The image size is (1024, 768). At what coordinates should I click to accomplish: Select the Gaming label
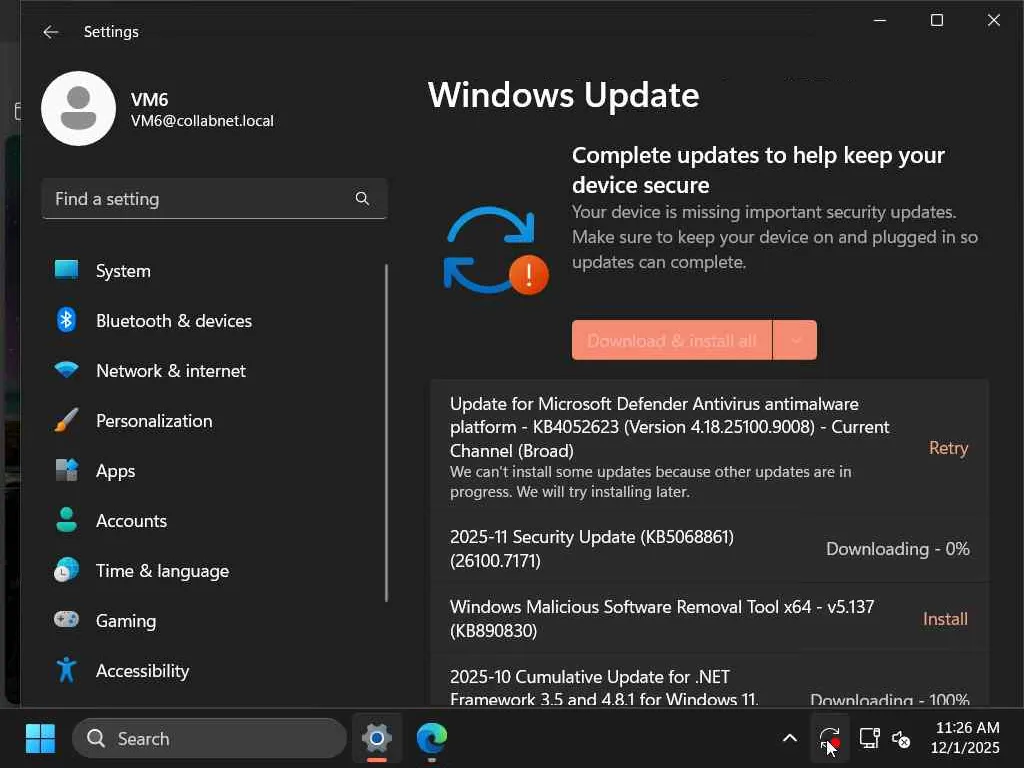tap(126, 620)
